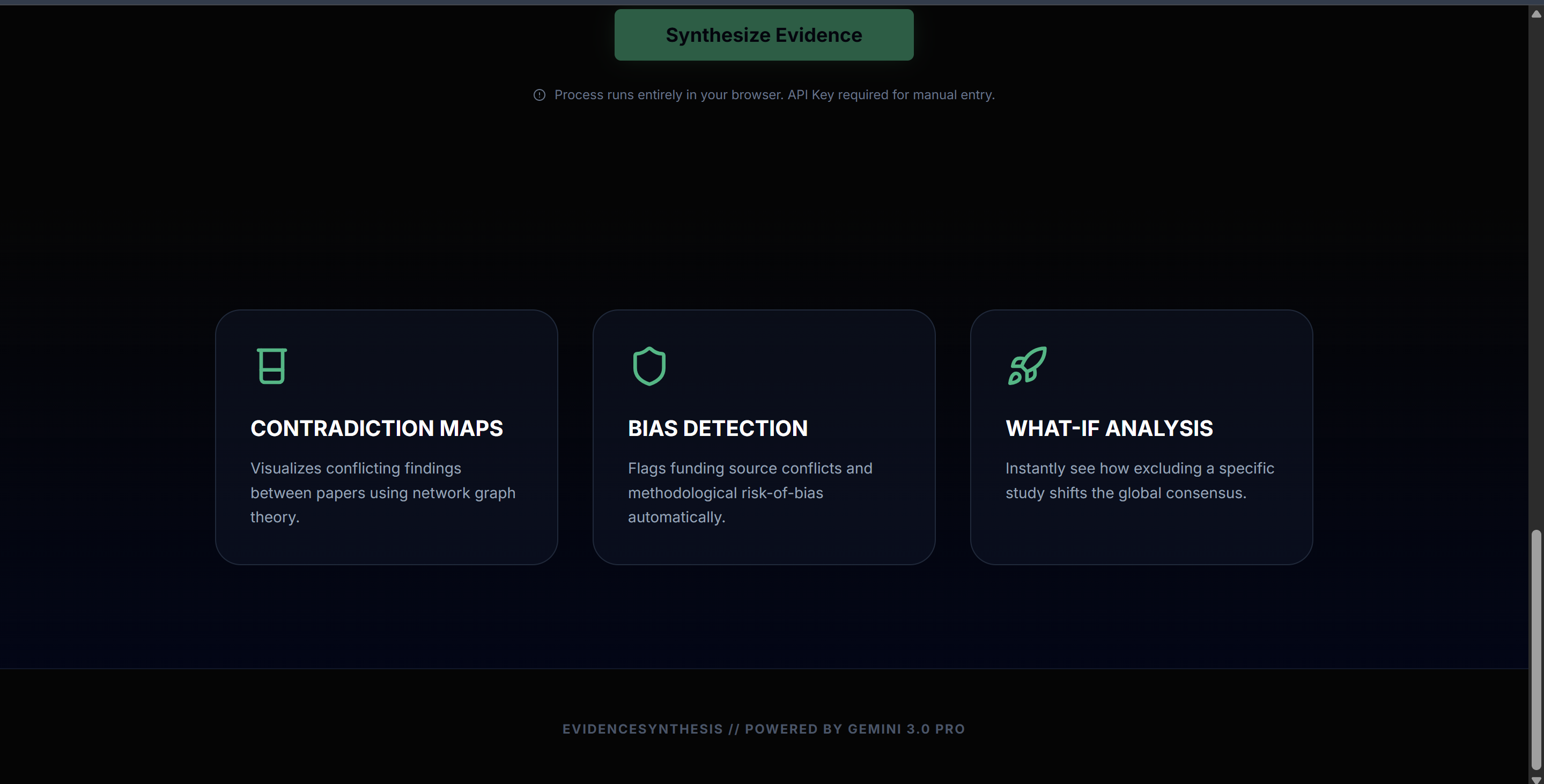Click the shield icon in Bias Detection card
Viewport: 1544px width, 784px height.
[649, 366]
